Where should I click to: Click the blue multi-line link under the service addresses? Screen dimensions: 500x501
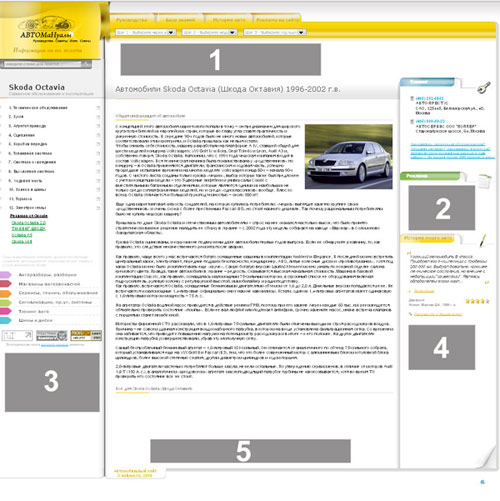coord(452,151)
